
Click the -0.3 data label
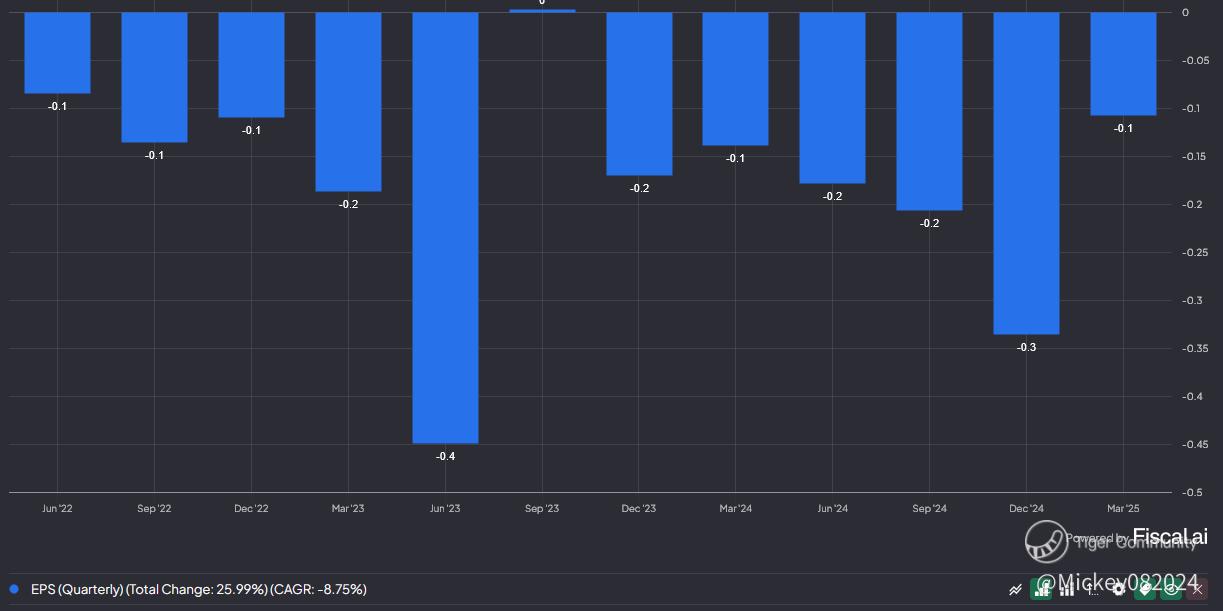1026,348
